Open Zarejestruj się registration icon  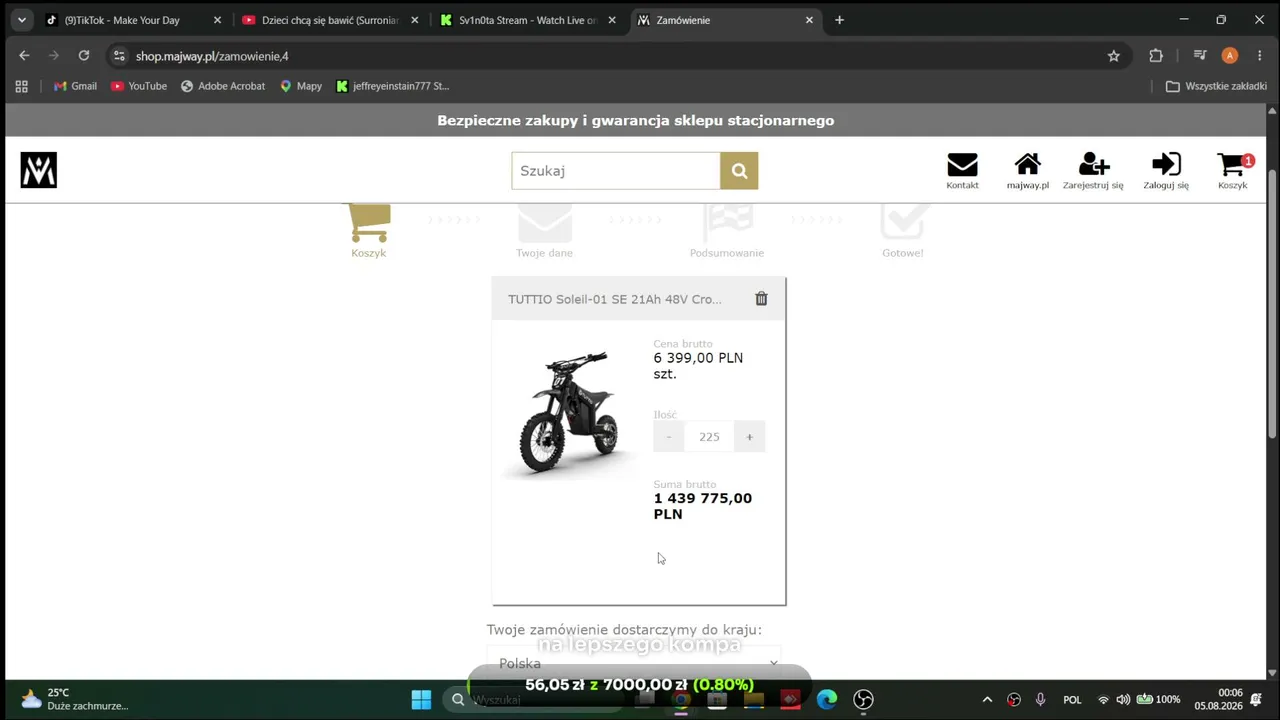point(1093,171)
